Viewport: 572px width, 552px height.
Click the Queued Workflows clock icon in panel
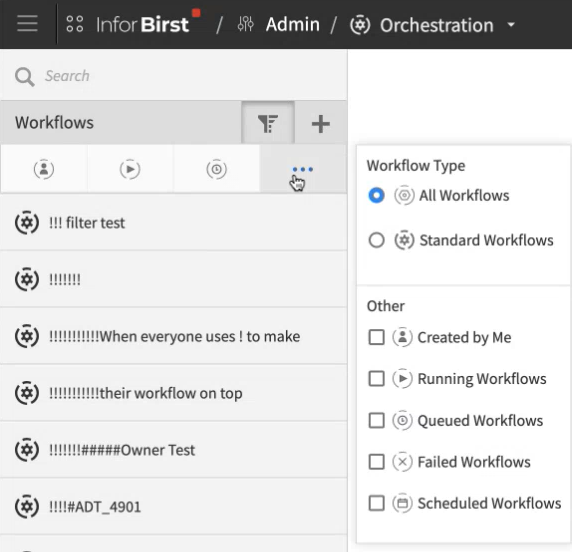pyautogui.click(x=402, y=420)
